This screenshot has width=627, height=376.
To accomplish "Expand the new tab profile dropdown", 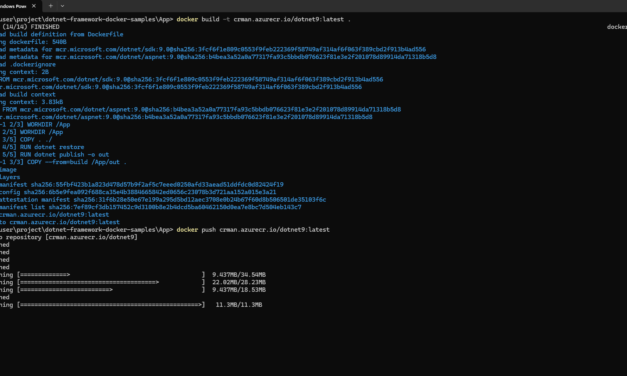I will [x=62, y=6].
